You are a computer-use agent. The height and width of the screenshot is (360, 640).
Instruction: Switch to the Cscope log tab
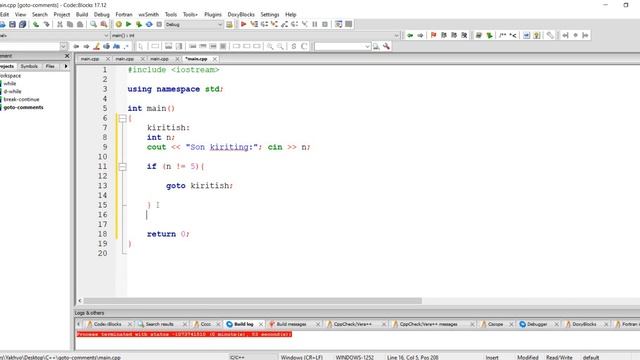click(495, 324)
